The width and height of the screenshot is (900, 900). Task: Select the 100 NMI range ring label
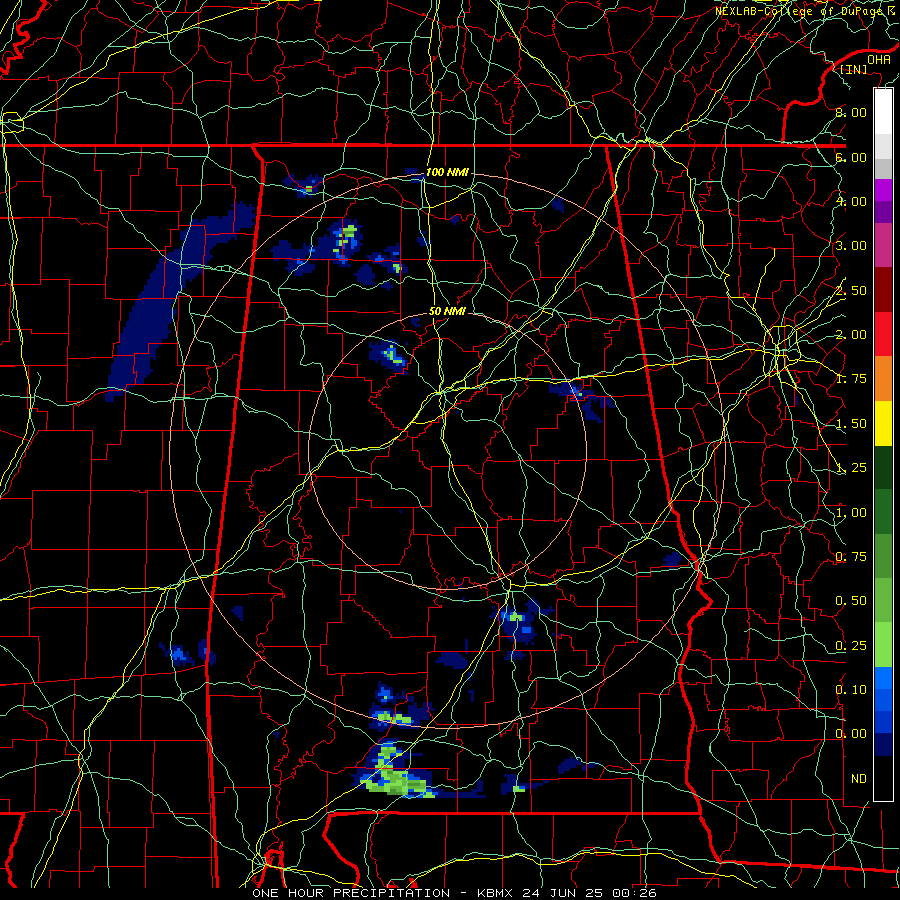point(447,172)
